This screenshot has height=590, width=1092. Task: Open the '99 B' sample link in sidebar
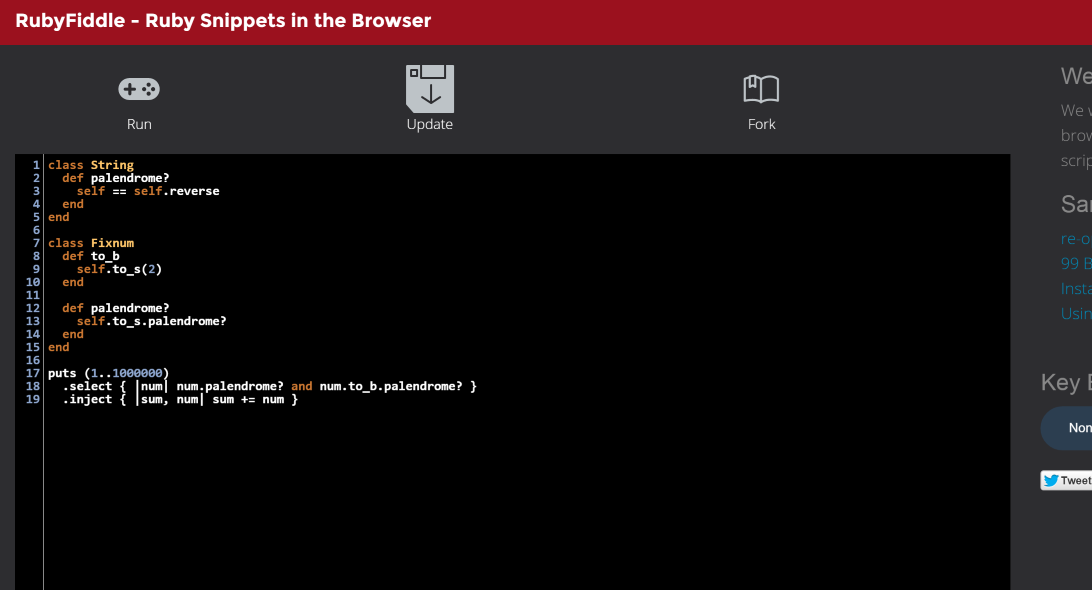click(1076, 263)
